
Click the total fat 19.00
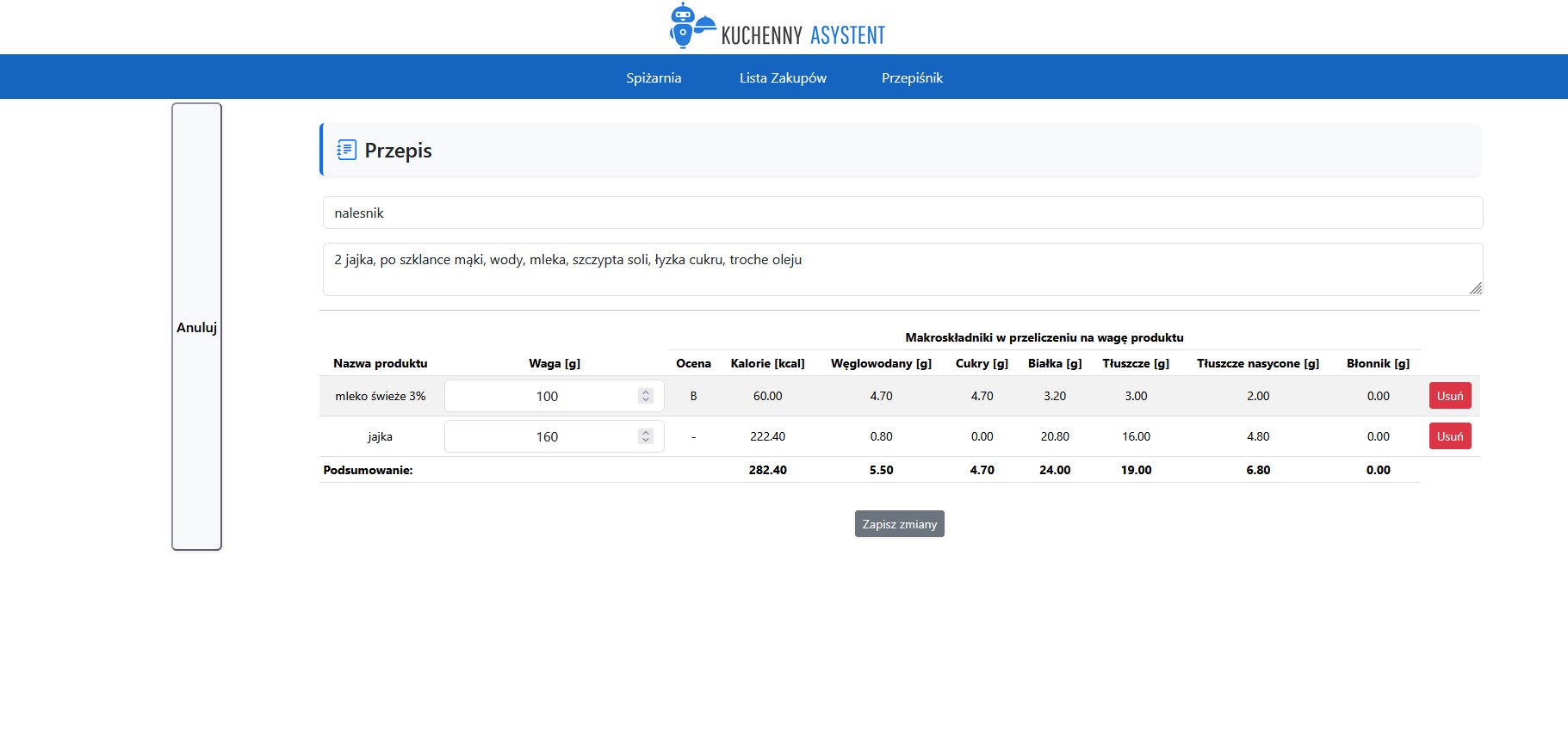click(x=1136, y=470)
